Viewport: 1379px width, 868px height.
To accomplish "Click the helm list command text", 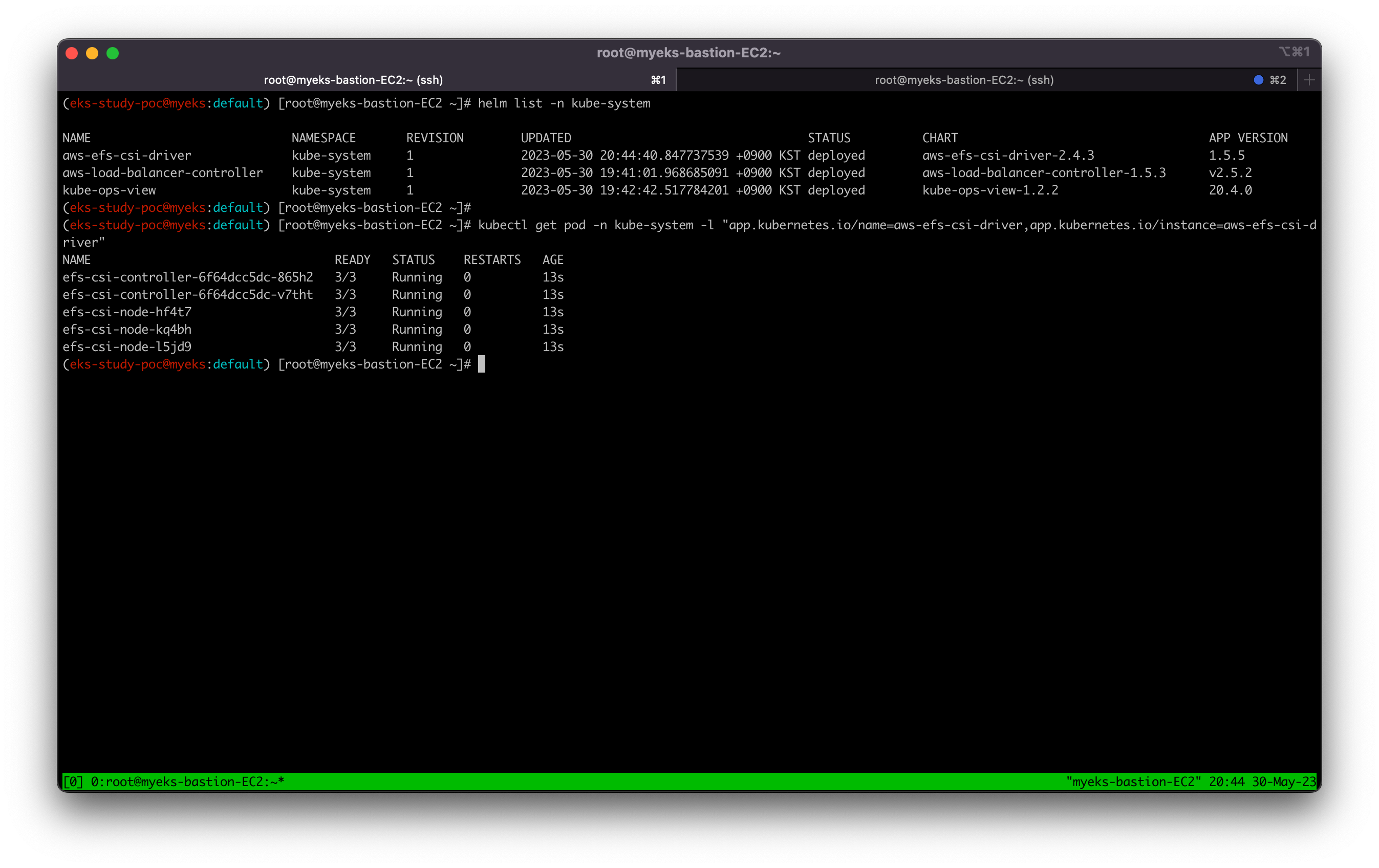I will (564, 103).
